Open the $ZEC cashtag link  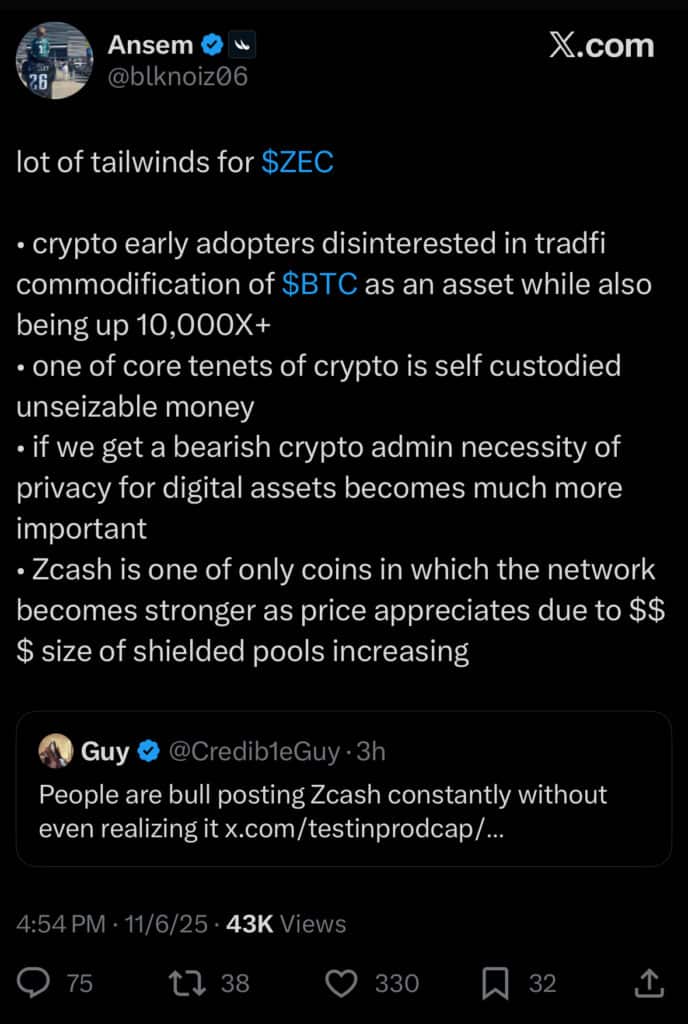click(x=297, y=163)
